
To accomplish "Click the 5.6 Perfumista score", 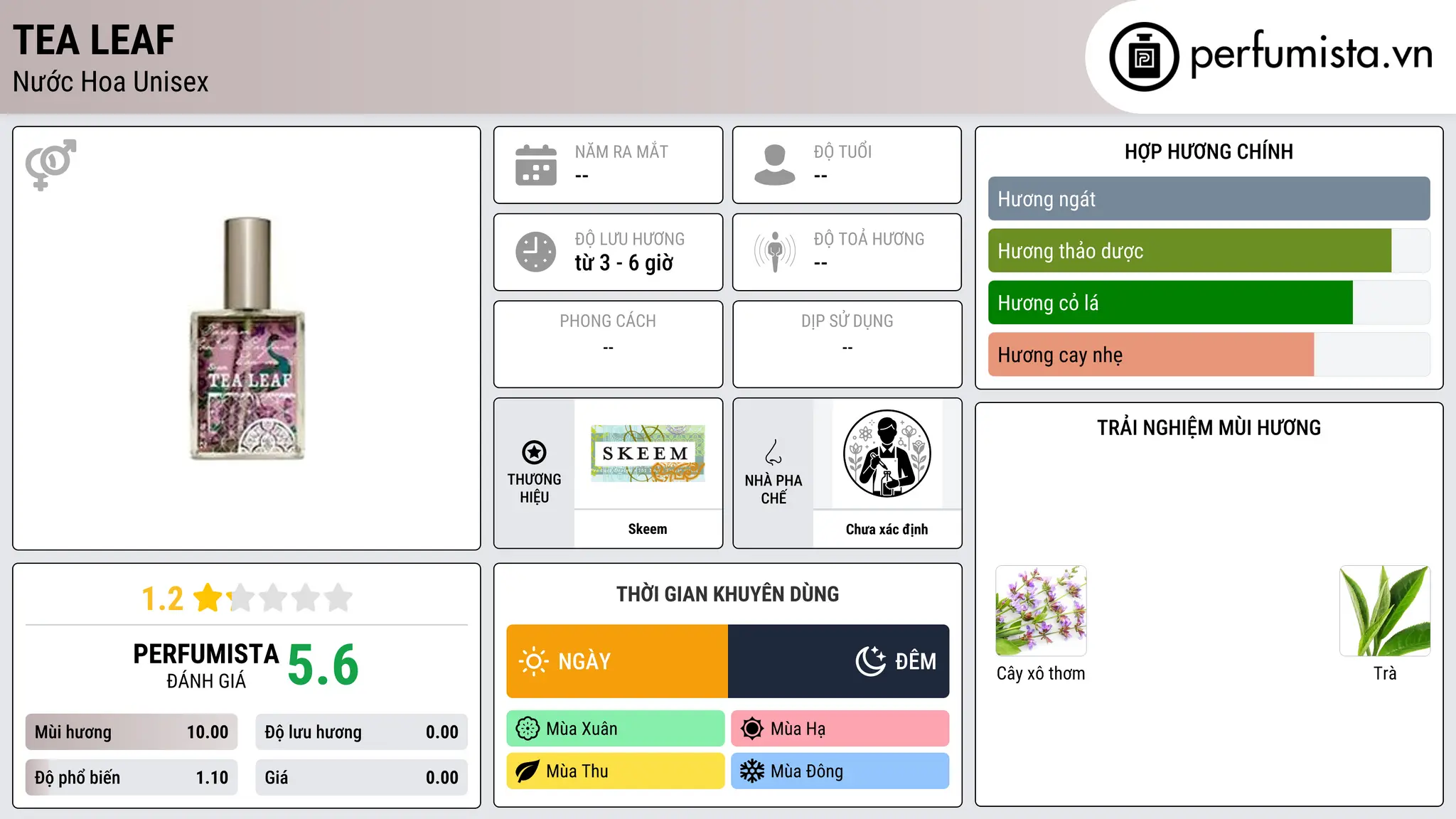I will tap(323, 665).
